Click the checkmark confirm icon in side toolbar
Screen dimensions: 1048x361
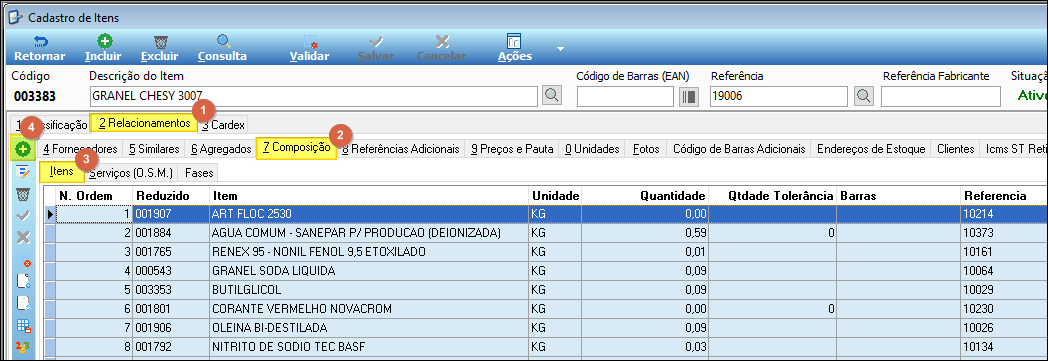(23, 216)
